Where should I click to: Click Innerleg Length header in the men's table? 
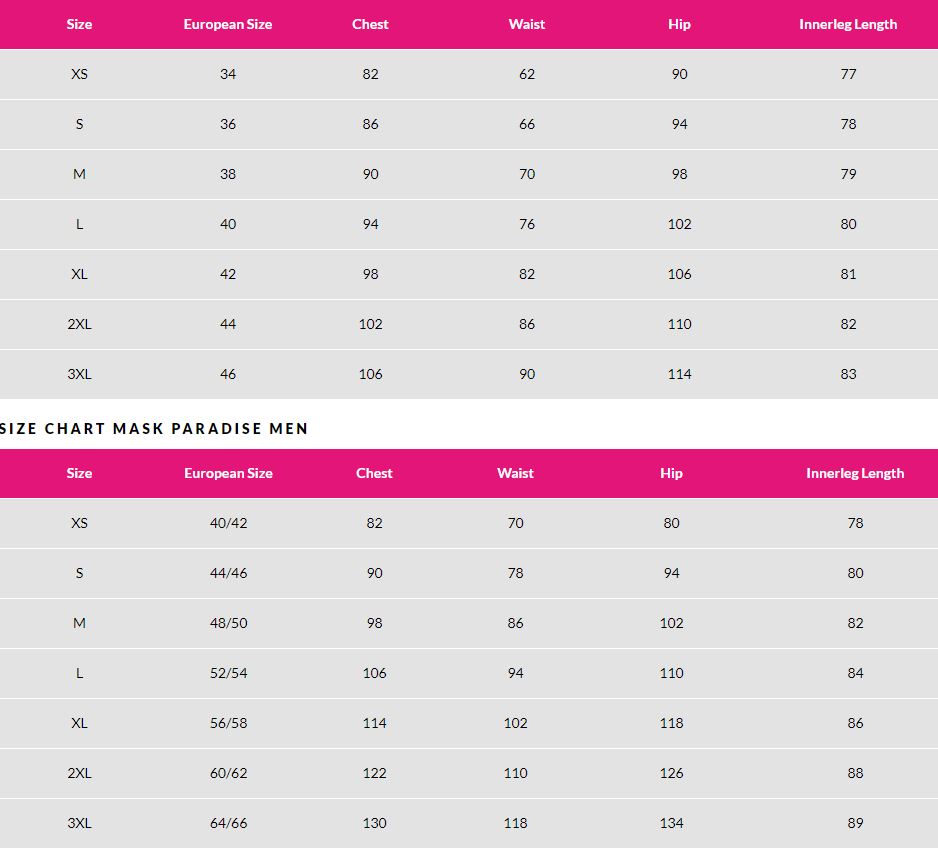tap(855, 473)
